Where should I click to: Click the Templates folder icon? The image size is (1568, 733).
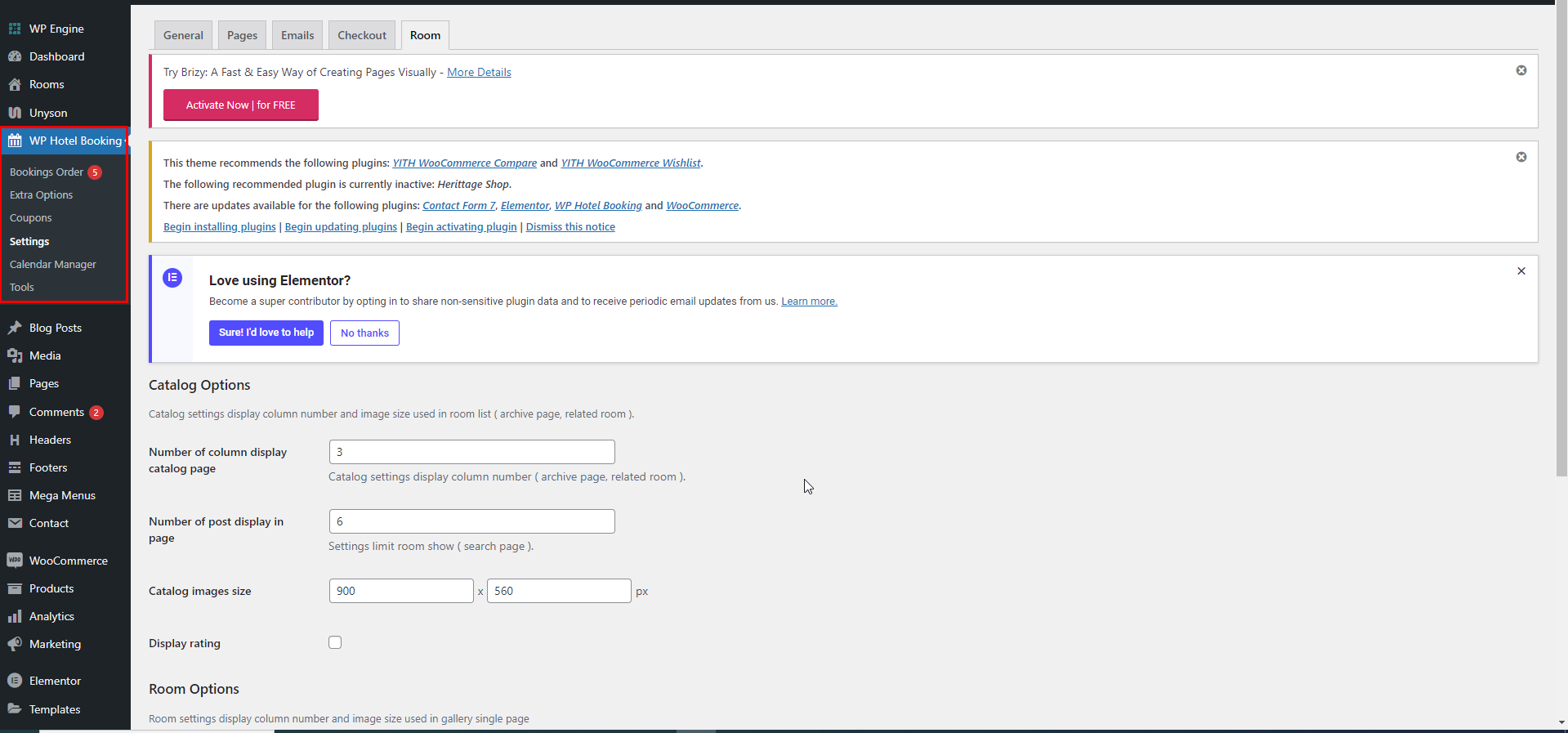(15, 709)
